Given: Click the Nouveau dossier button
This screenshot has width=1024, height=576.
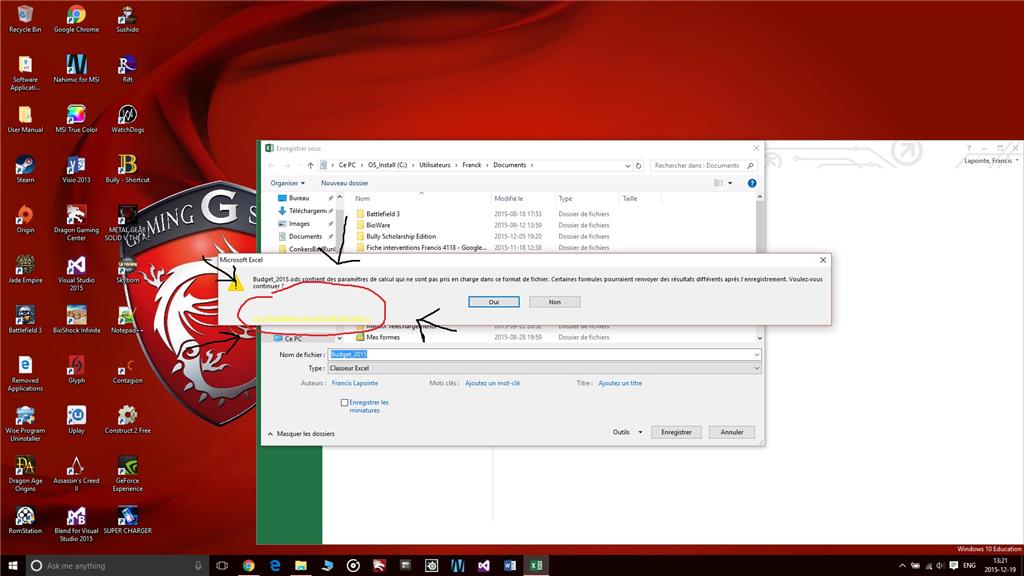Looking at the screenshot, I should (x=344, y=183).
